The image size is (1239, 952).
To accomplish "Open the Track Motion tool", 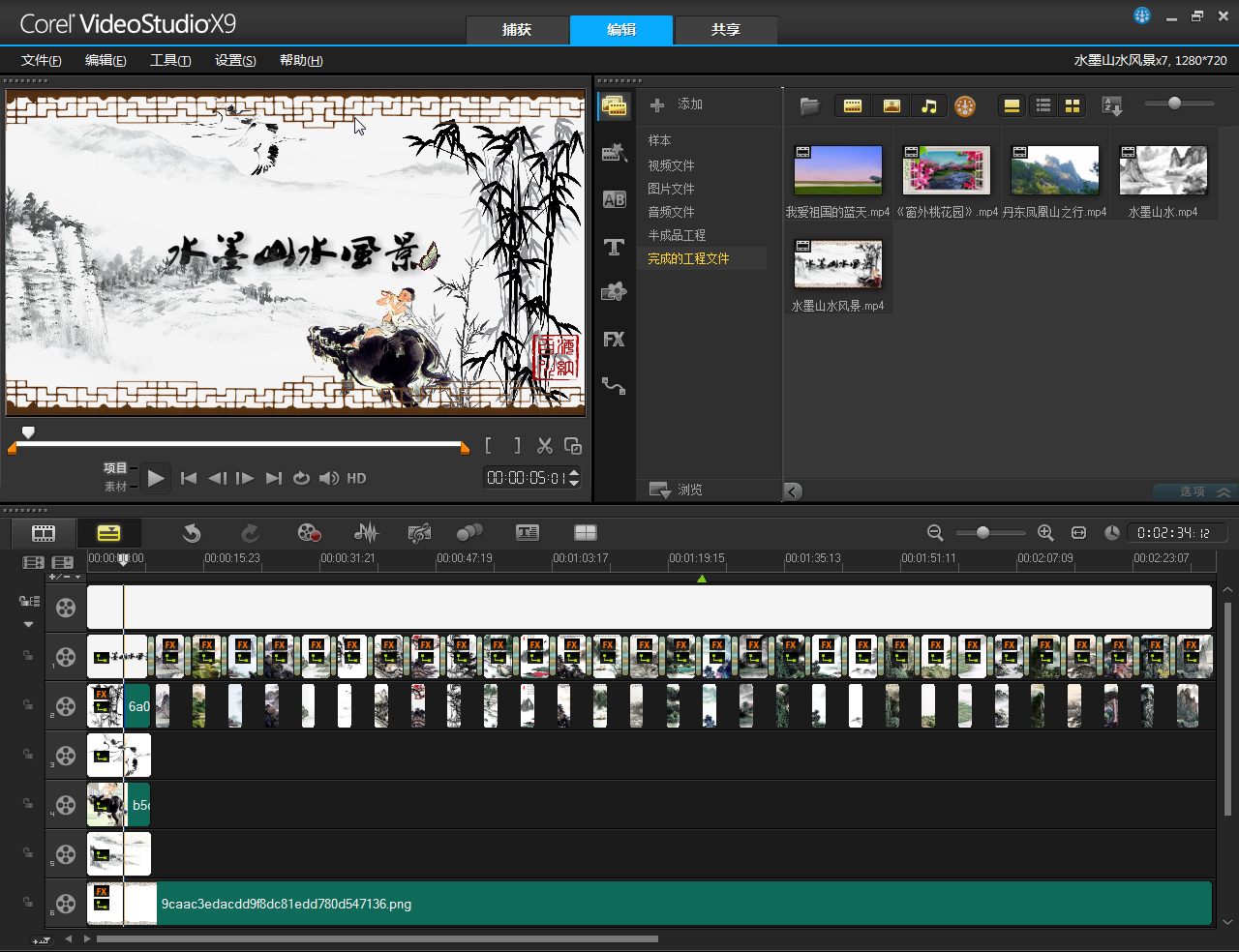I will coord(469,533).
